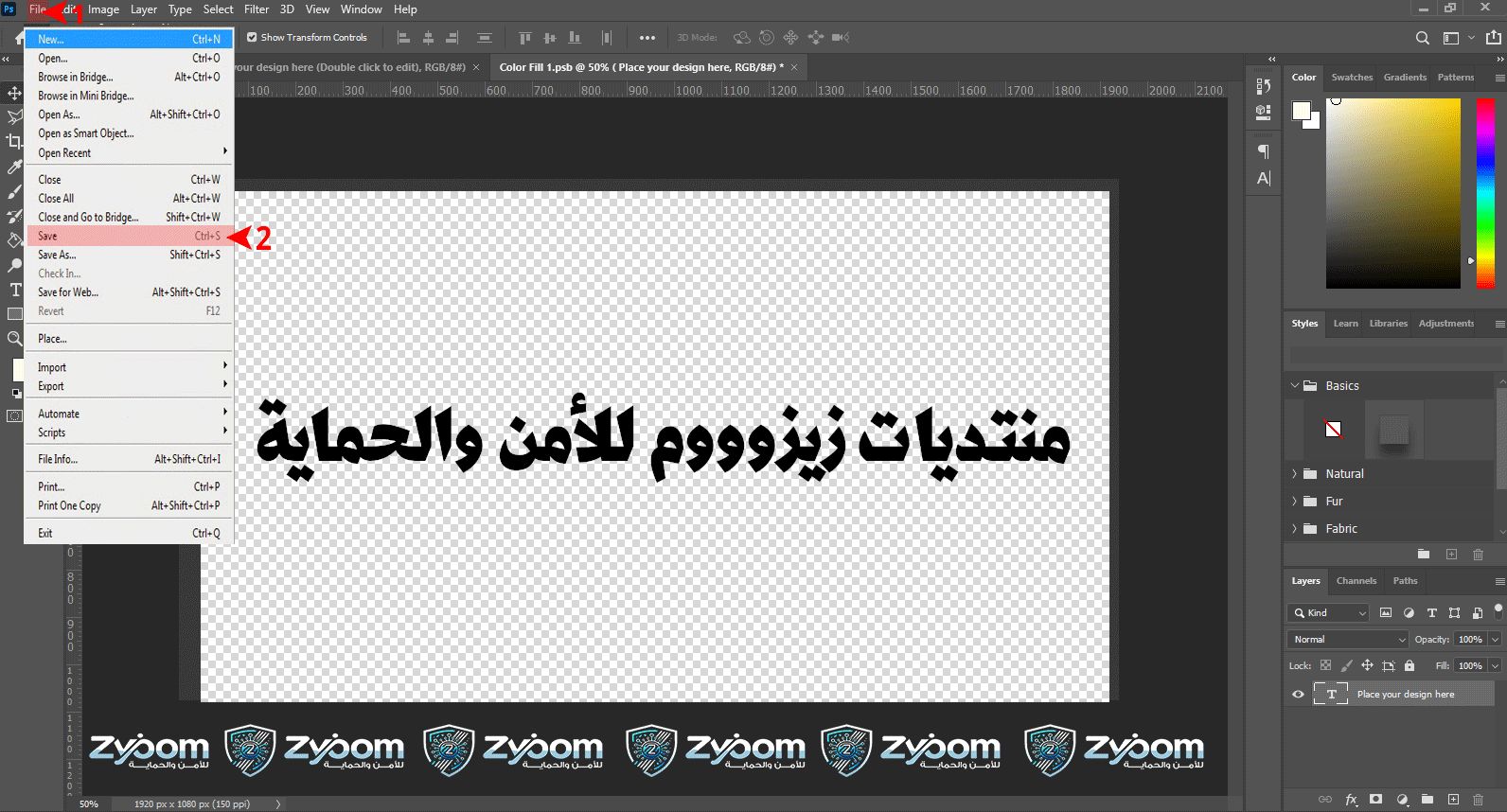Click the Add layer style fx icon
The image size is (1507, 812).
1351,800
